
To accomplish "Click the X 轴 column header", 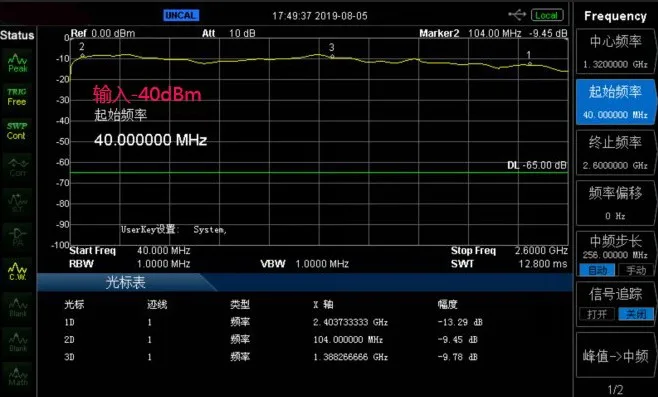I will 323,304.
